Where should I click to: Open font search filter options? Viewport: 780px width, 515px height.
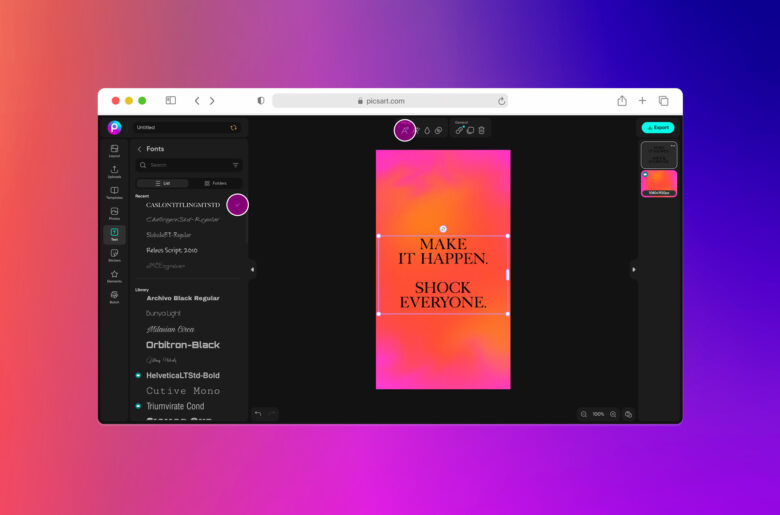pyautogui.click(x=236, y=165)
